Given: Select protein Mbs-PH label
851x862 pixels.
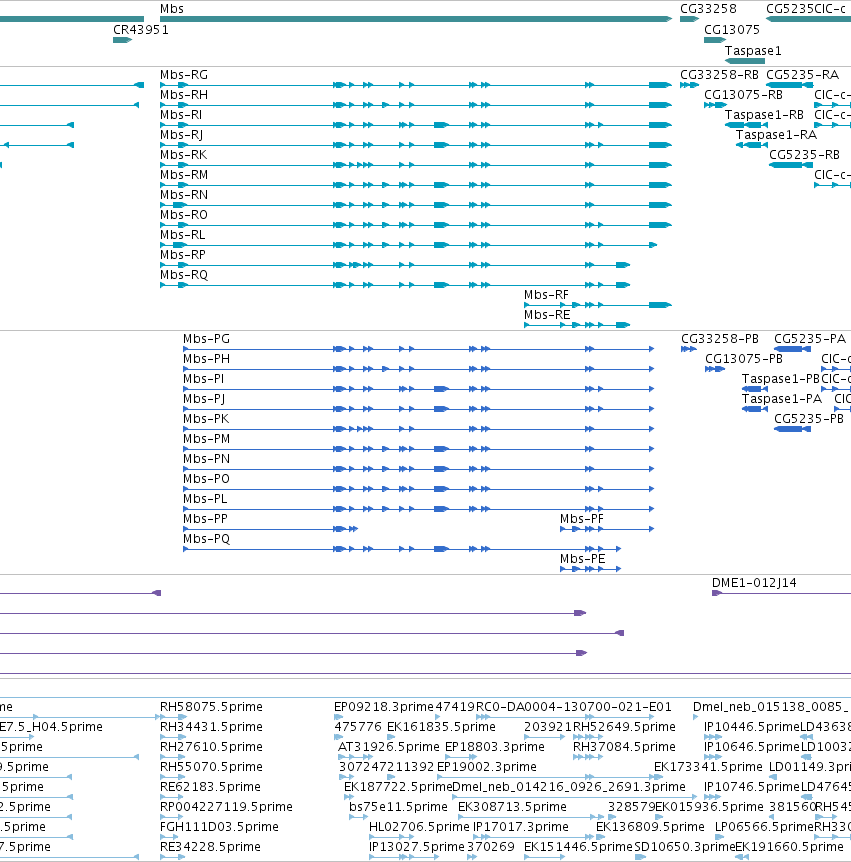Looking at the screenshot, I should point(206,358).
